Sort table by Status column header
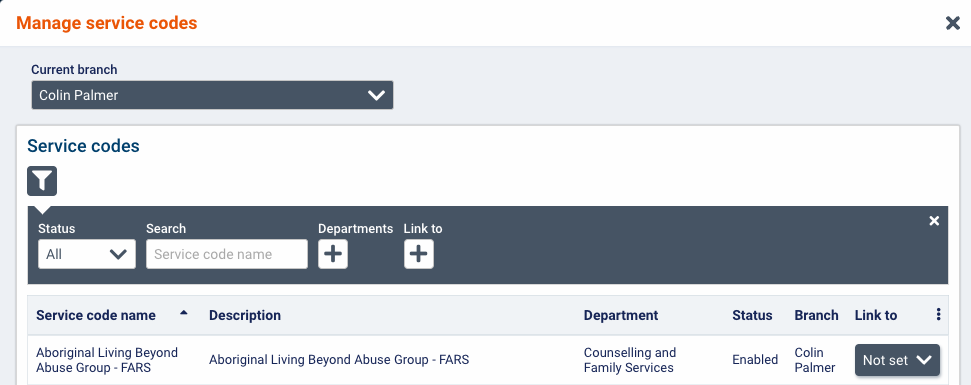Image resolution: width=971 pixels, height=385 pixels. (x=752, y=315)
